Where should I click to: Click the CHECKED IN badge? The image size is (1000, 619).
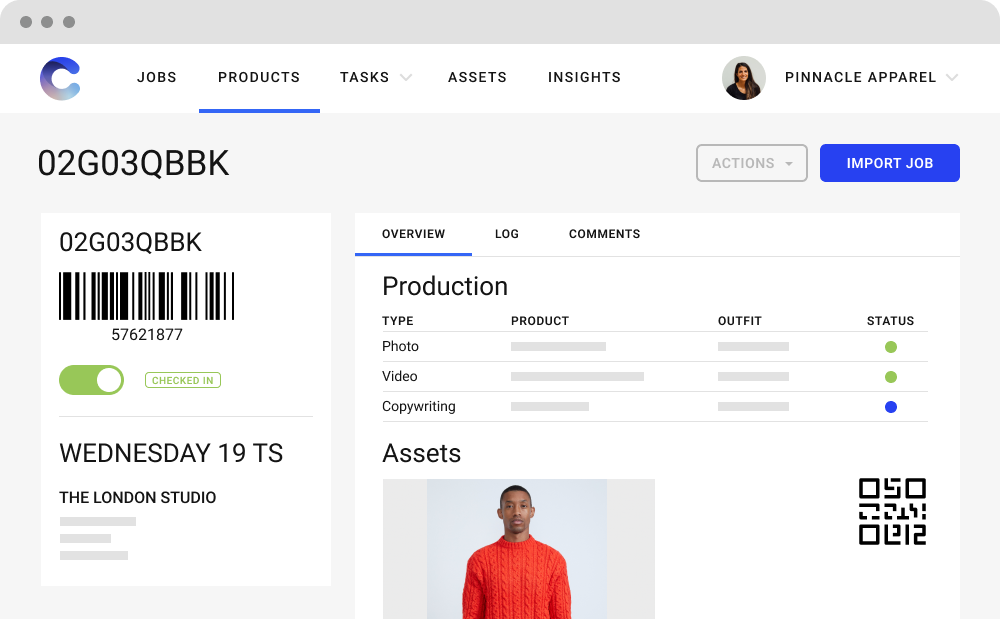point(183,380)
